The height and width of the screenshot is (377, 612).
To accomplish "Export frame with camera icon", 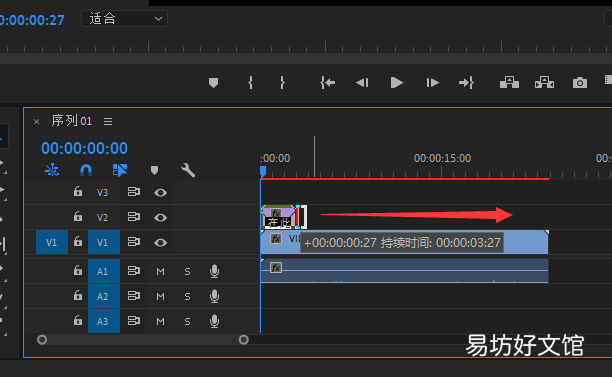I will [x=580, y=83].
